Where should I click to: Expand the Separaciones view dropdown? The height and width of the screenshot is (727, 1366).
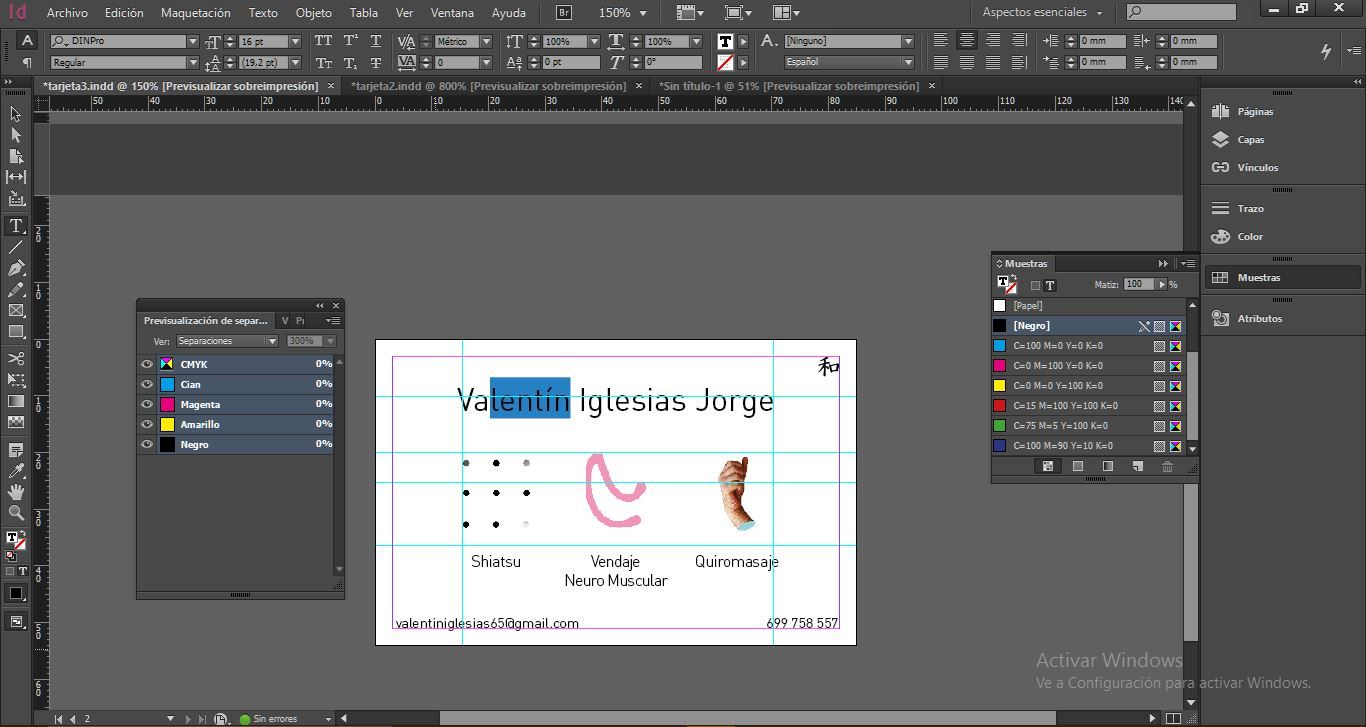228,341
